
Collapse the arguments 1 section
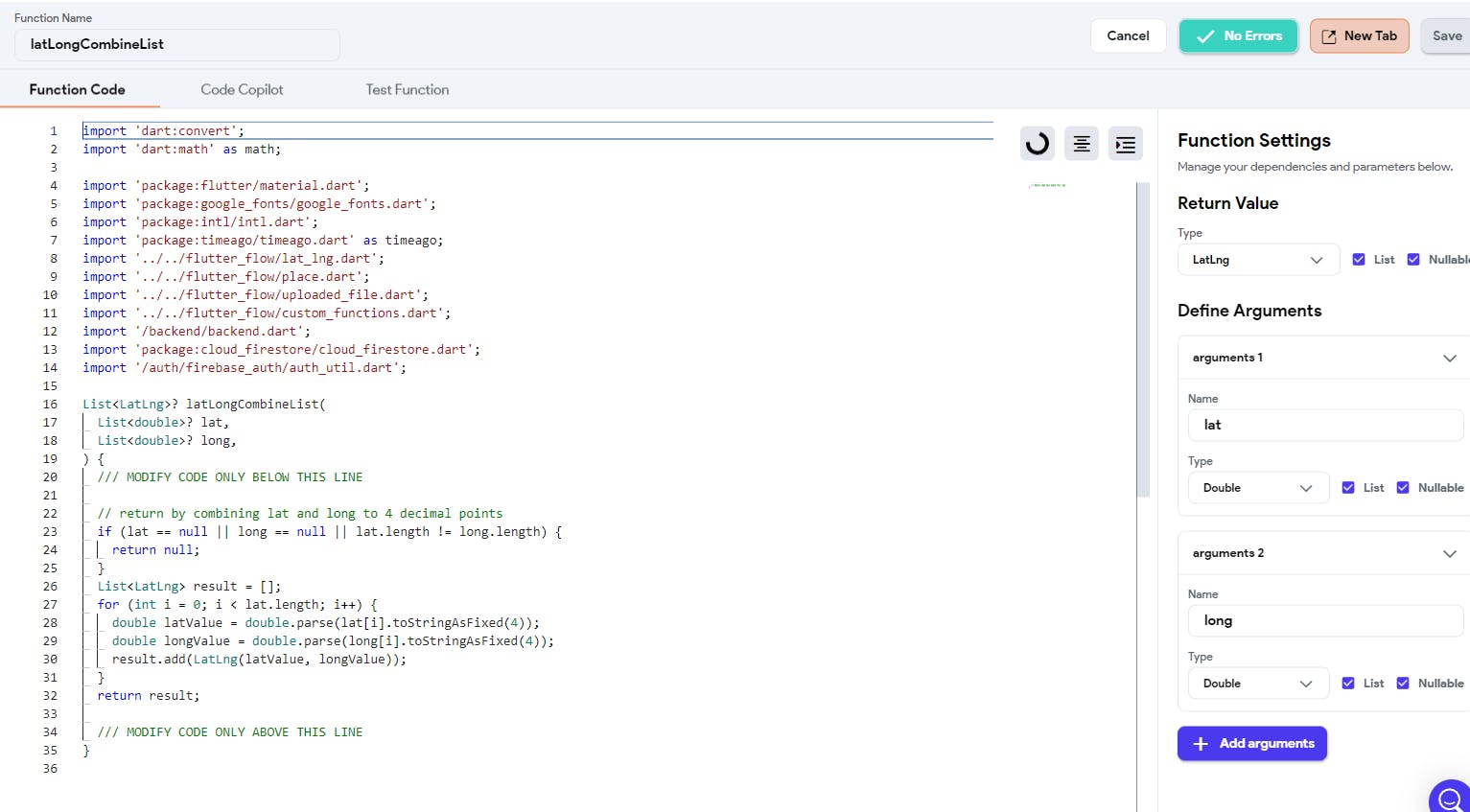[x=1449, y=358]
